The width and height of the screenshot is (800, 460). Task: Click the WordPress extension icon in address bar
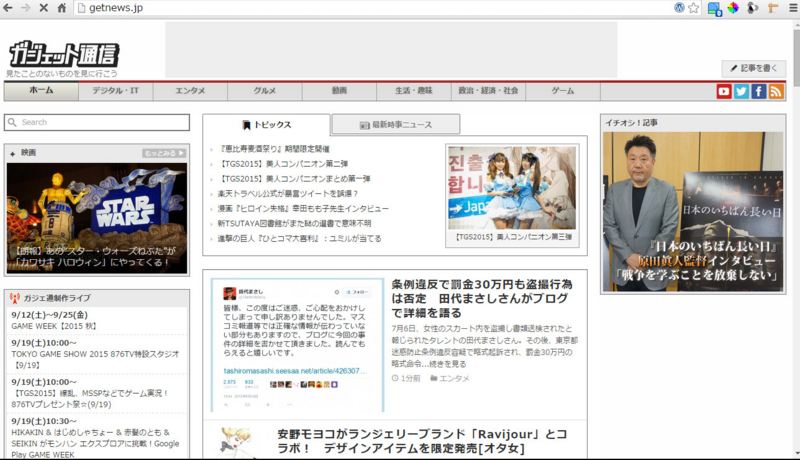pyautogui.click(x=679, y=8)
